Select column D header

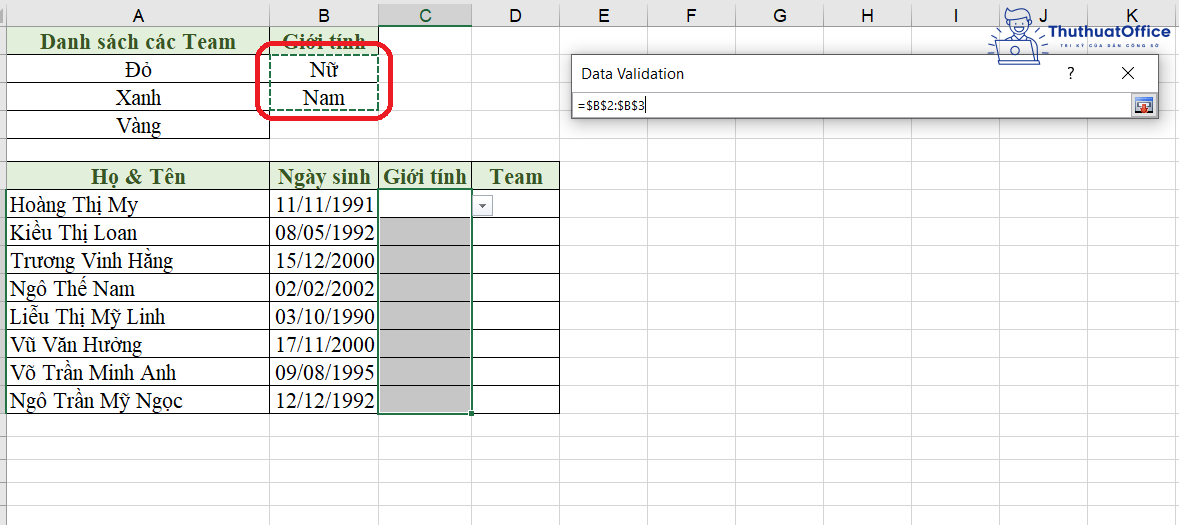pos(515,15)
